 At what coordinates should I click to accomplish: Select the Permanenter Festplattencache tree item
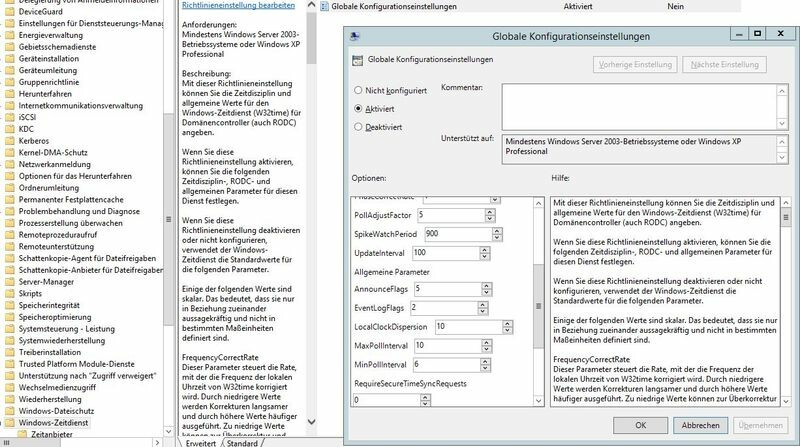coord(71,200)
